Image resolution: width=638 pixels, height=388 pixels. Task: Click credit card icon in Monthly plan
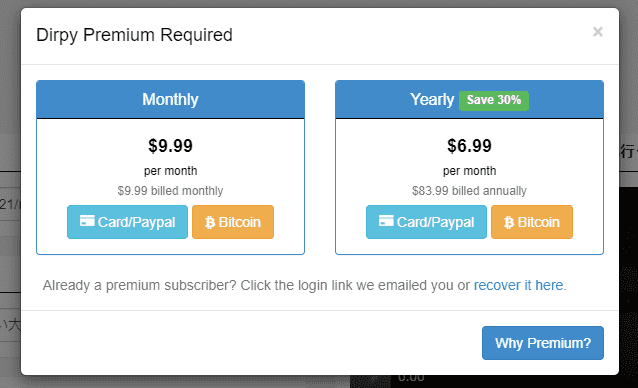(x=87, y=220)
